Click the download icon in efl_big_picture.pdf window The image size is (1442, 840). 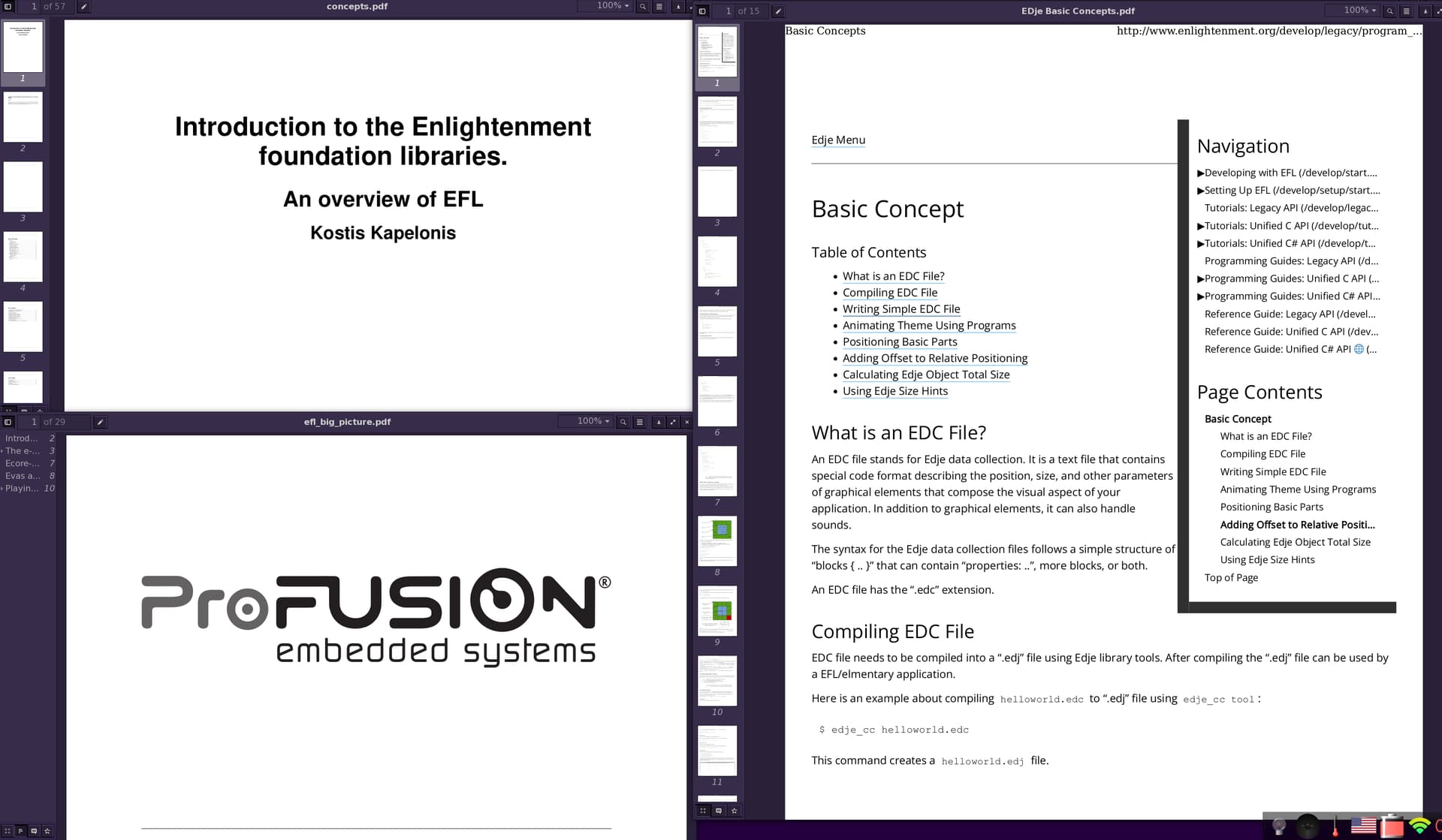[659, 422]
